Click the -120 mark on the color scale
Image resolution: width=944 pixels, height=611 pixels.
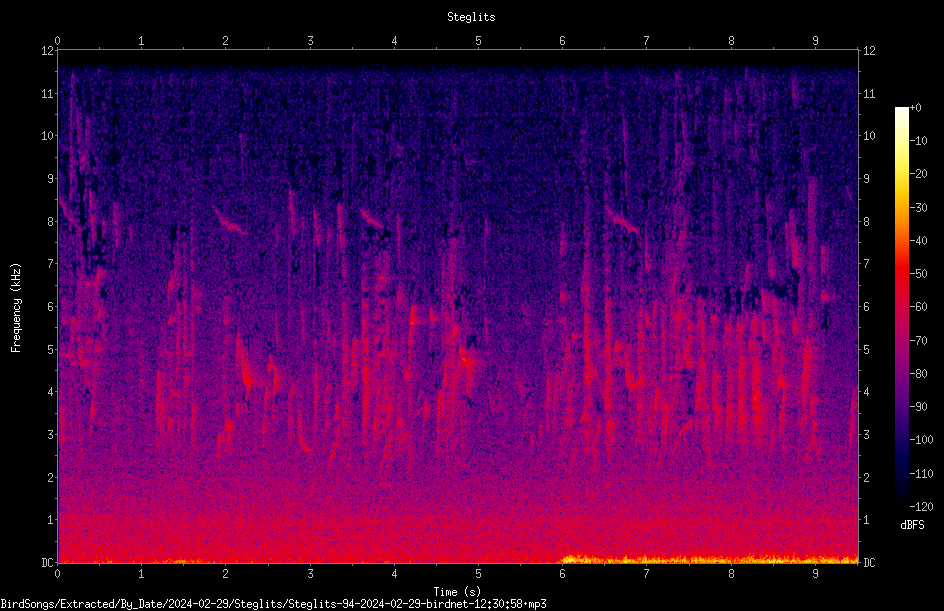(x=921, y=506)
